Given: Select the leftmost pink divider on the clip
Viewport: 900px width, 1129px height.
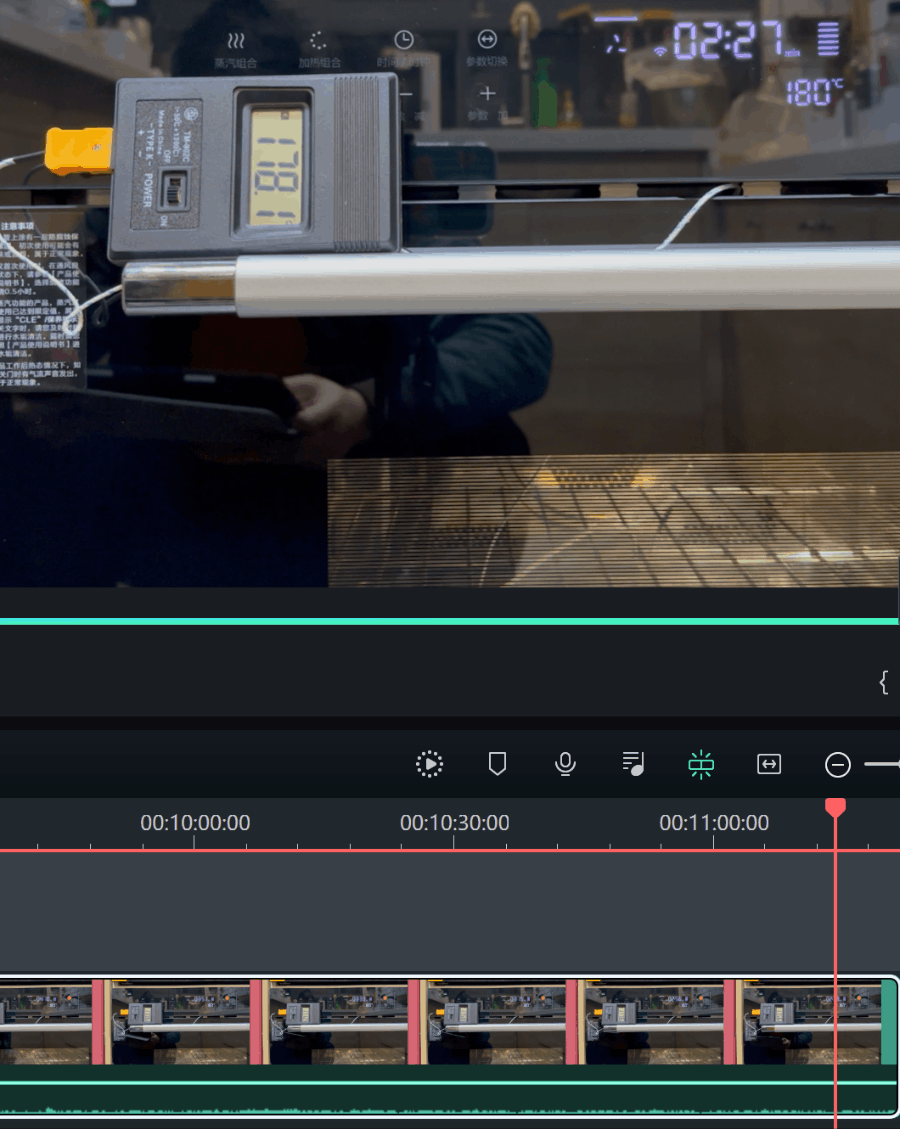Looking at the screenshot, I should tap(98, 1021).
